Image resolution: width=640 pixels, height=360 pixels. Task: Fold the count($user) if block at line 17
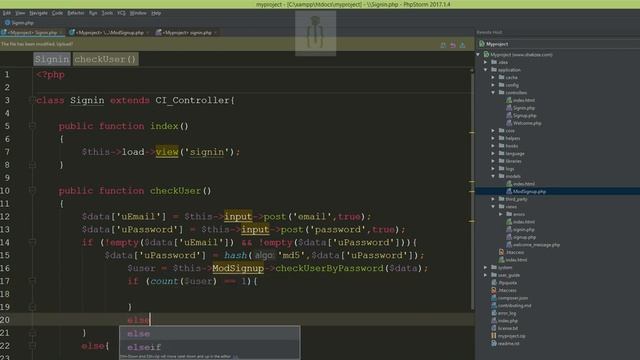(32, 281)
